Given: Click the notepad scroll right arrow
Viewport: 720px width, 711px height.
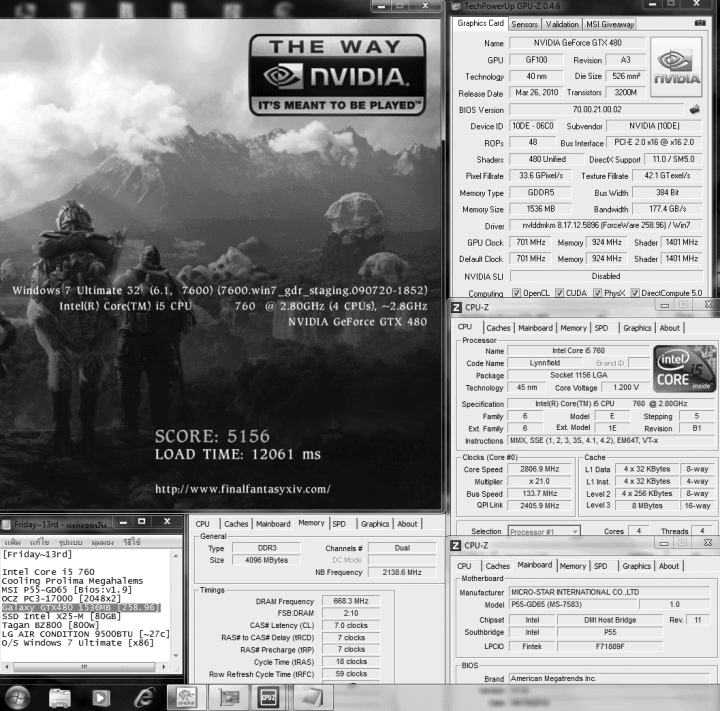Looking at the screenshot, I should click(x=164, y=666).
